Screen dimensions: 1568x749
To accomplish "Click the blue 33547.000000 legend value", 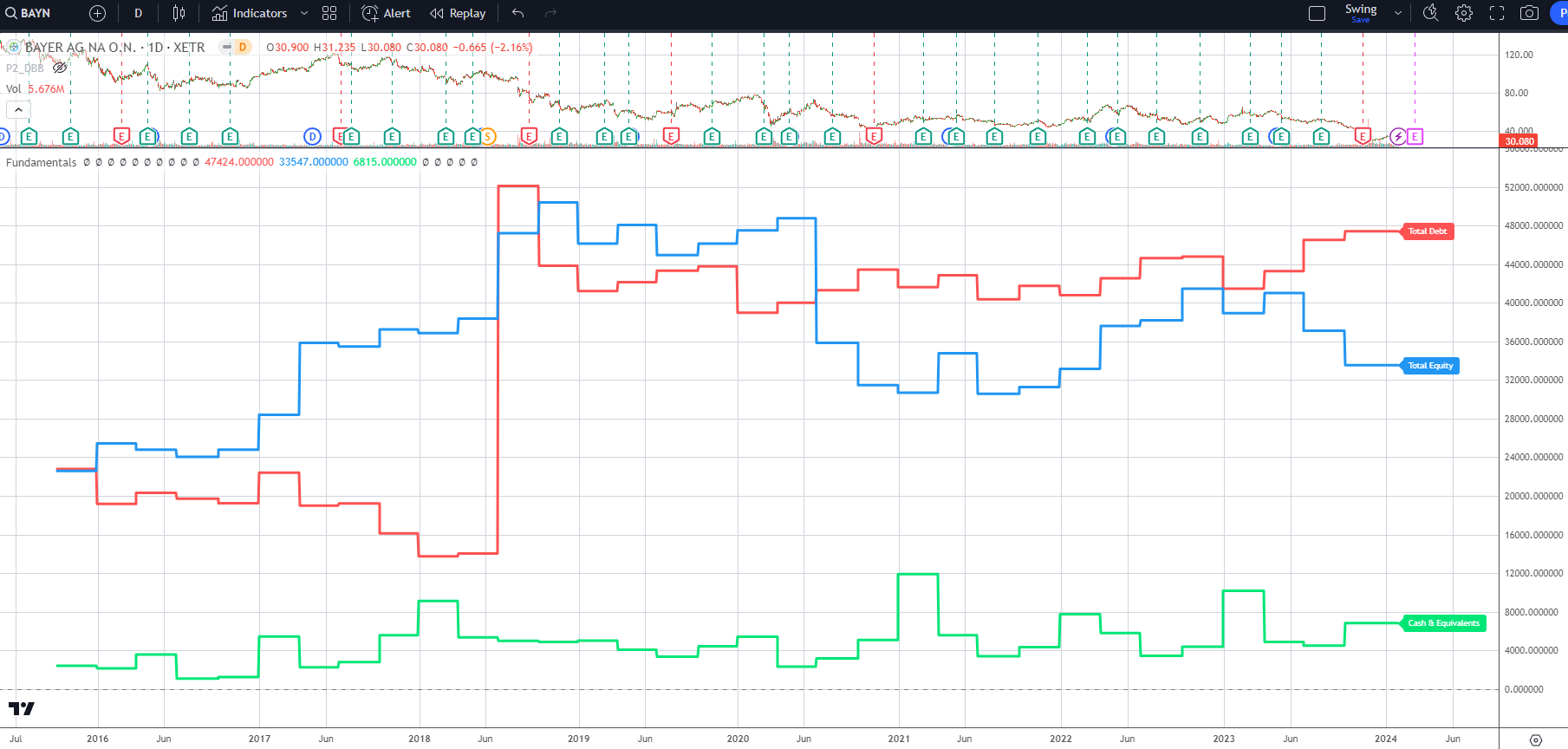I will point(314,162).
